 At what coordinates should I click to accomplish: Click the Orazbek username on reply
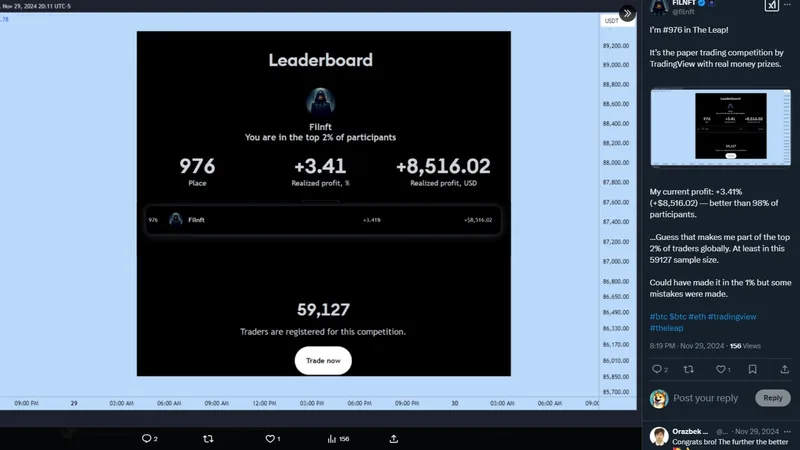click(690, 431)
